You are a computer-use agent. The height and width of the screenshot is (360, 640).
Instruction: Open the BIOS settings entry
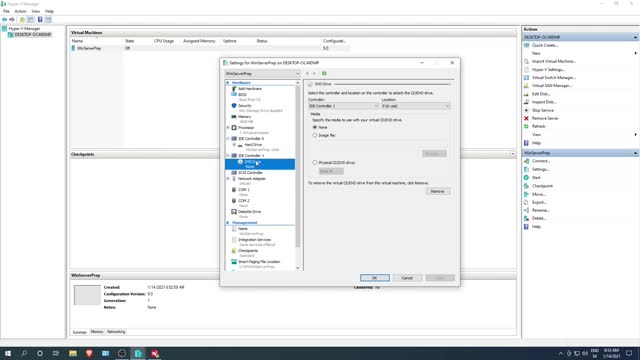pyautogui.click(x=242, y=94)
